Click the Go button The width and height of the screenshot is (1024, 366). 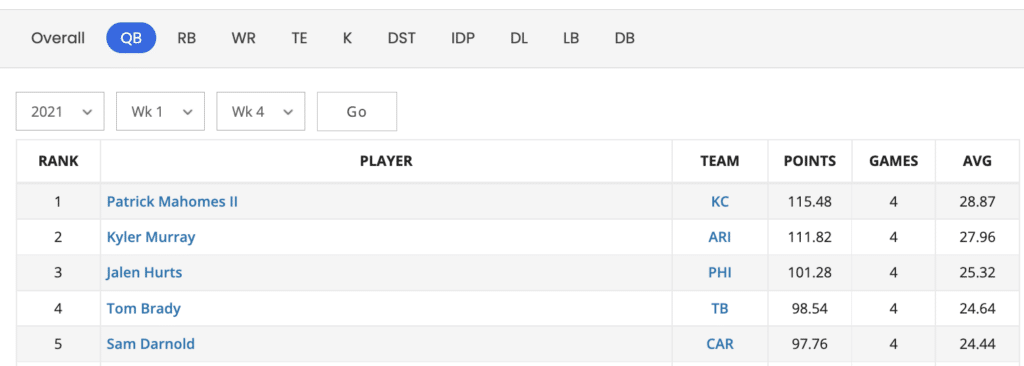(357, 112)
